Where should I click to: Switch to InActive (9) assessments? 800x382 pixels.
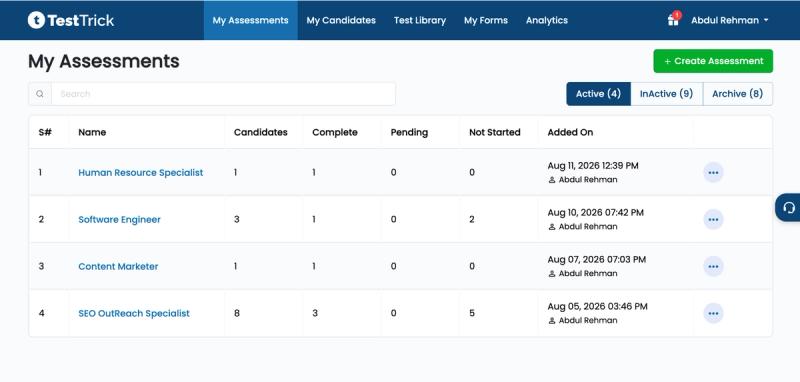(x=666, y=94)
